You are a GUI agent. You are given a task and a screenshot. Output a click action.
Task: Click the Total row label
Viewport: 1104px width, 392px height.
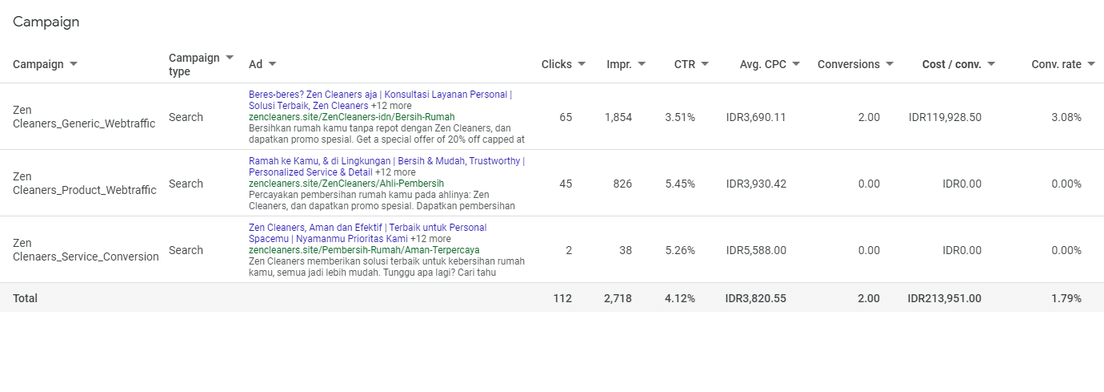point(25,298)
